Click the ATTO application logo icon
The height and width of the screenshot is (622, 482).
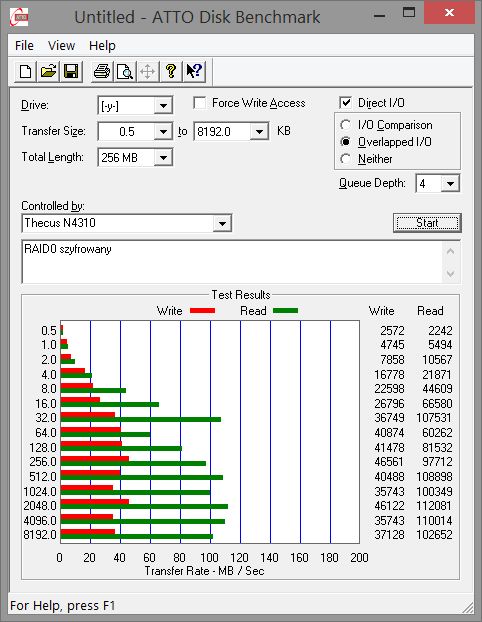click(x=19, y=17)
